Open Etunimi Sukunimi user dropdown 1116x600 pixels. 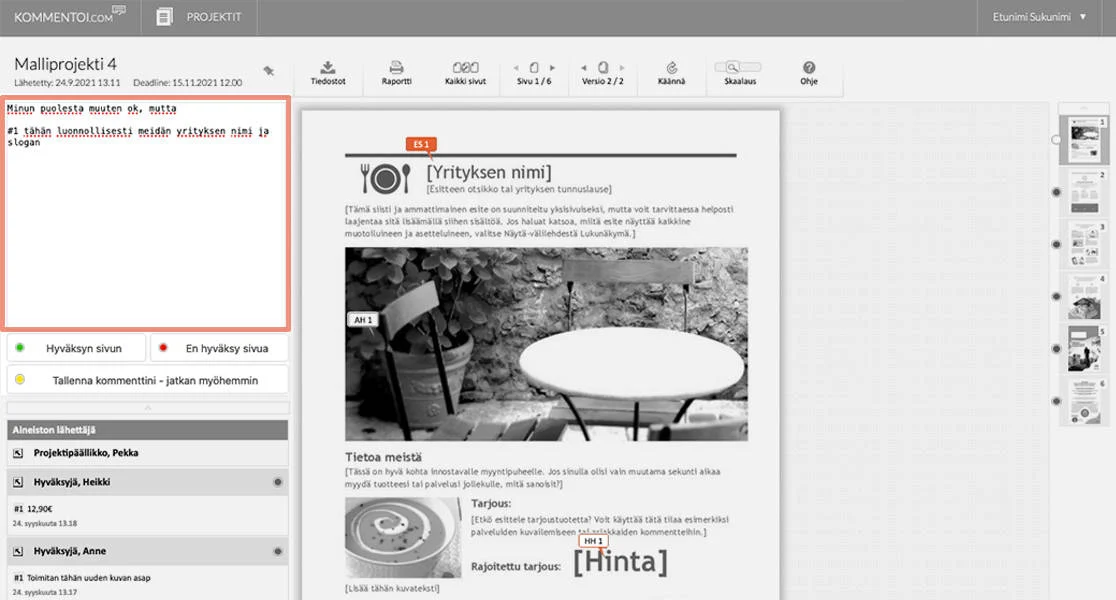pos(1038,17)
